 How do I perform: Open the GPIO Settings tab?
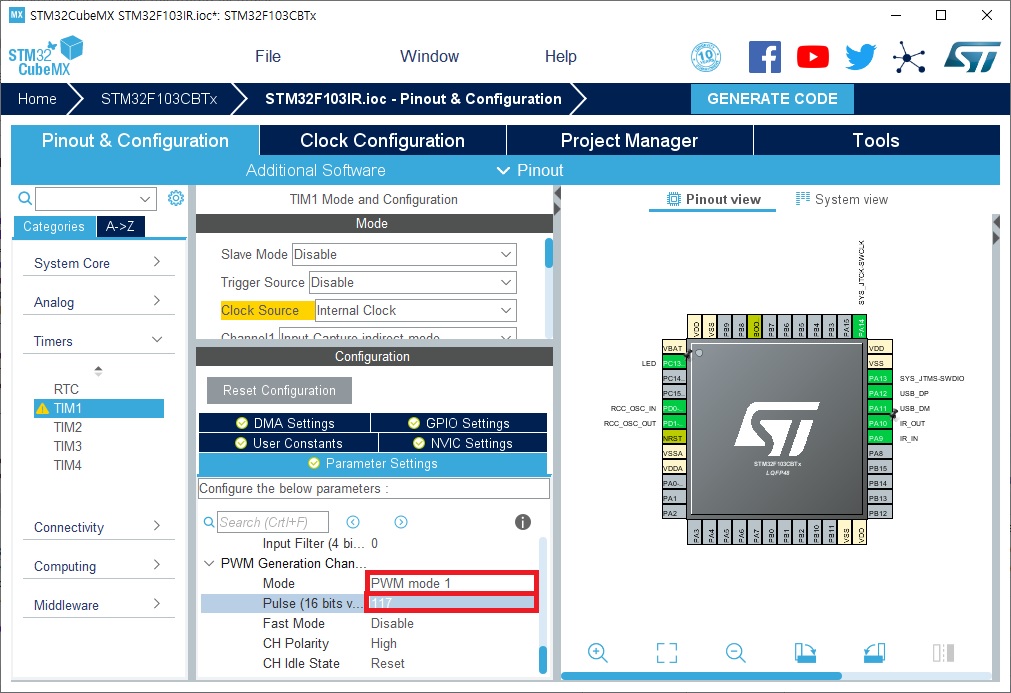pyautogui.click(x=459, y=424)
